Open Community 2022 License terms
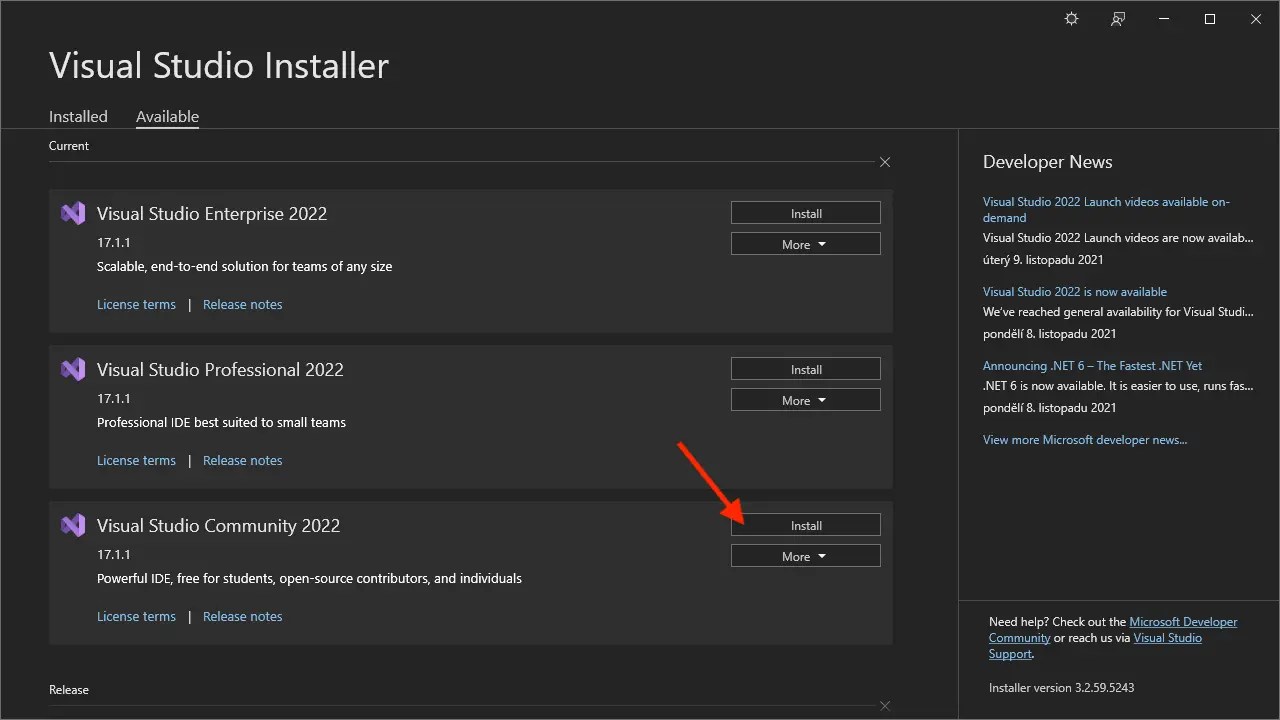This screenshot has width=1280, height=720. [x=136, y=616]
